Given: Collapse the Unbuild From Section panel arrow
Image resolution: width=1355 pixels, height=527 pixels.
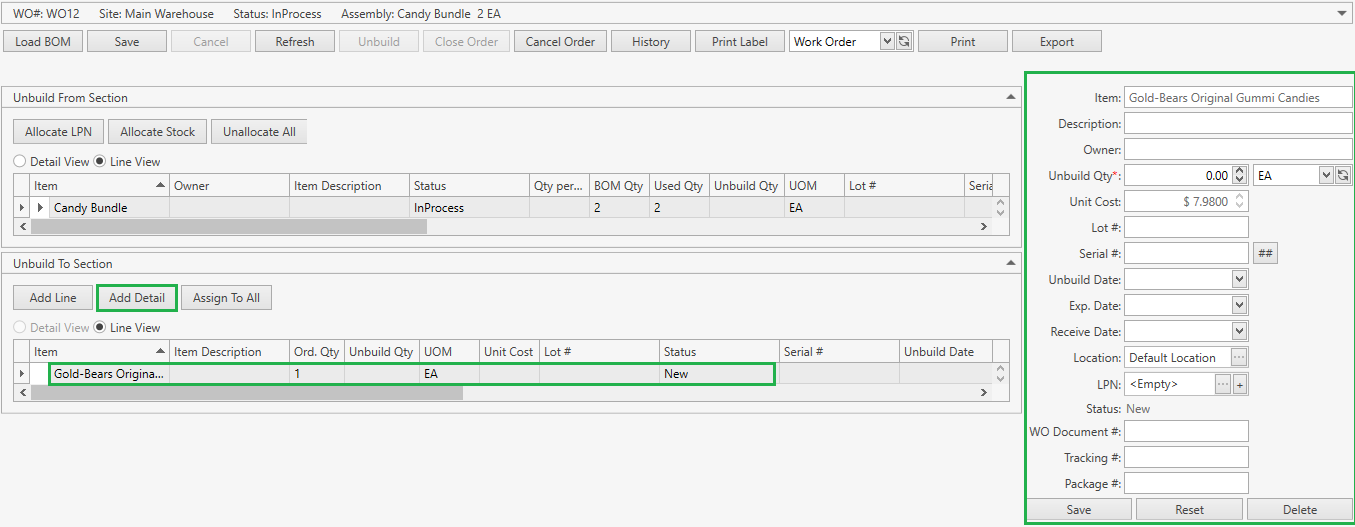Looking at the screenshot, I should click(x=1010, y=98).
